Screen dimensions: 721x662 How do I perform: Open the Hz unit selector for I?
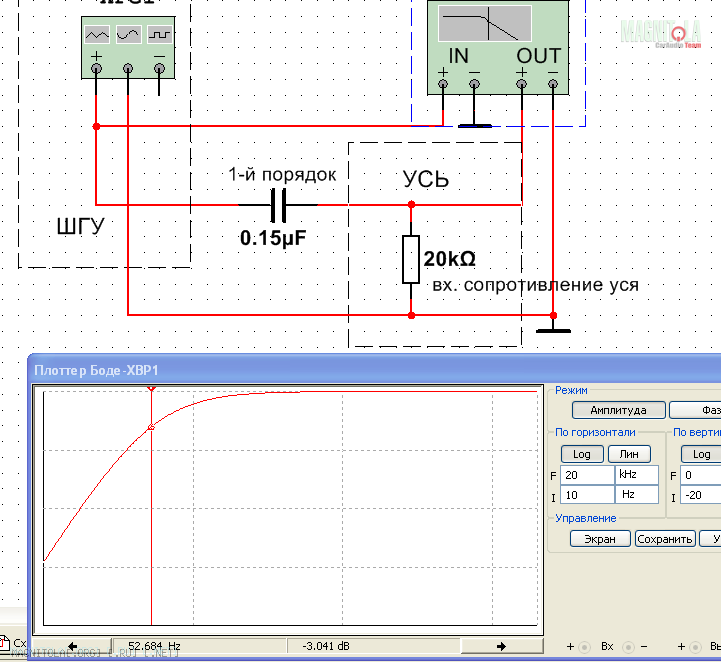tap(637, 495)
